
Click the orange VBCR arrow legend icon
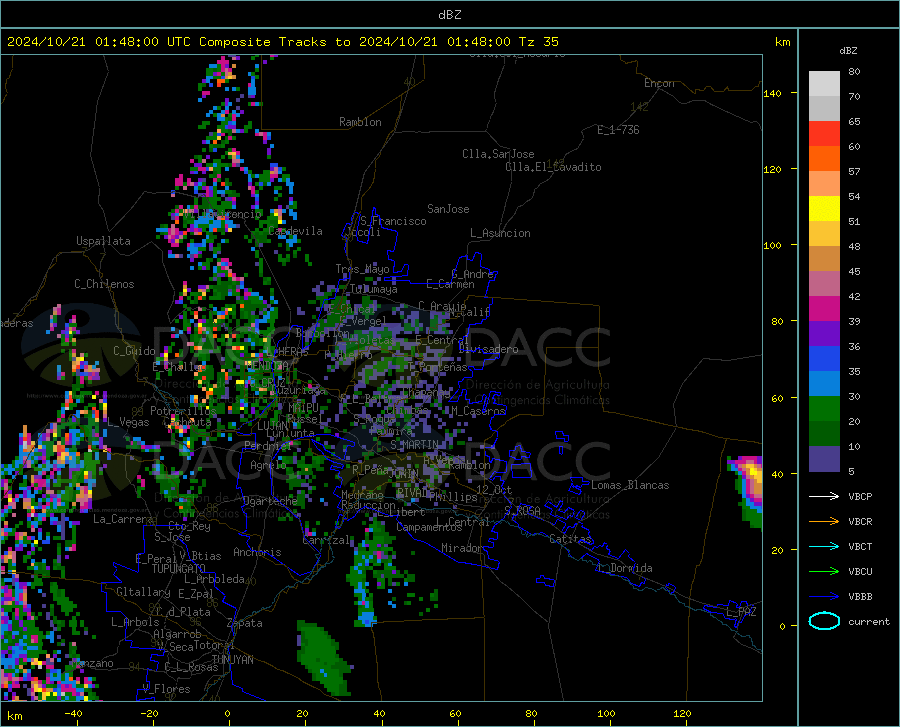824,522
